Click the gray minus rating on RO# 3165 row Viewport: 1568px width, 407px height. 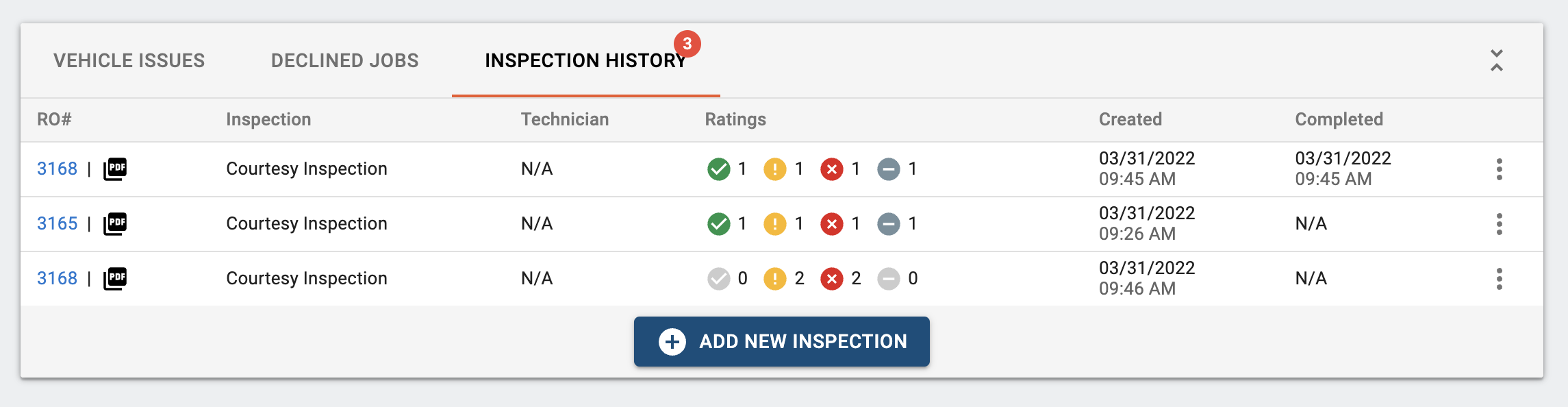click(x=889, y=223)
